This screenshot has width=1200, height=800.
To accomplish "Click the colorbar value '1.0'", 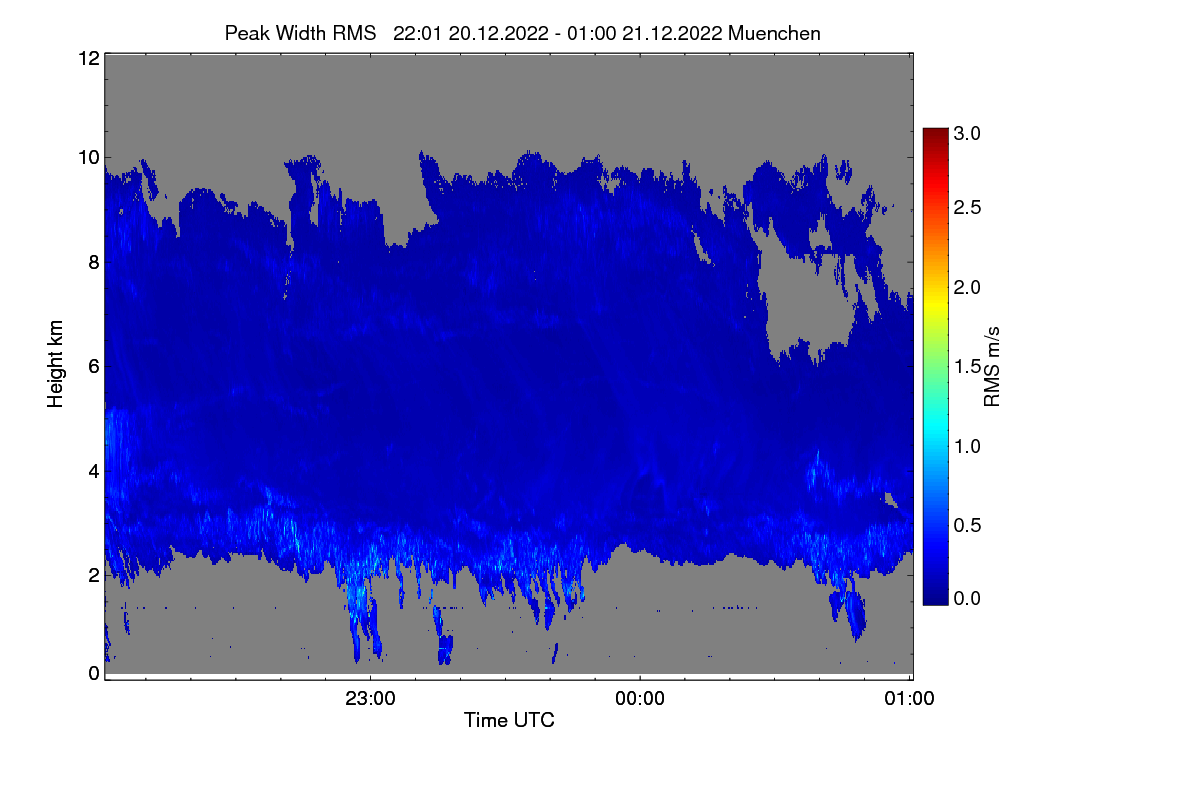I will pyautogui.click(x=967, y=445).
